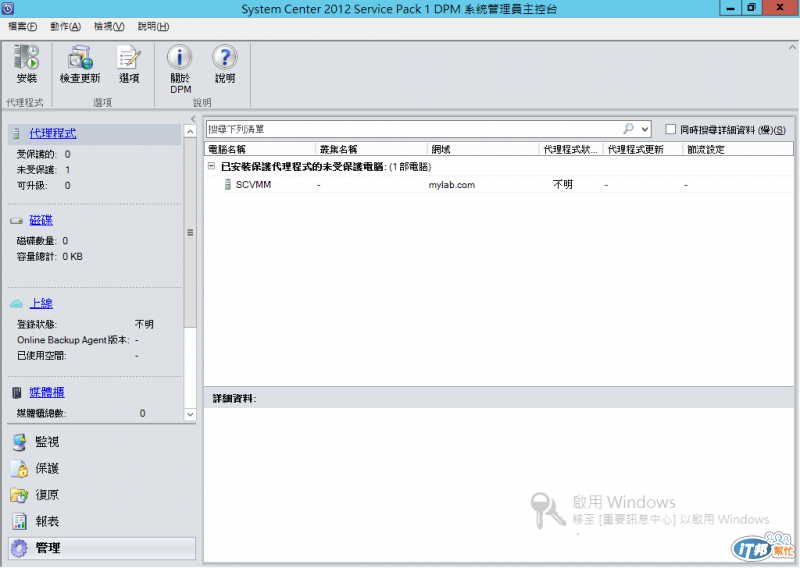Click the Agents section server icon
The height and width of the screenshot is (568, 800).
pyautogui.click(x=16, y=134)
